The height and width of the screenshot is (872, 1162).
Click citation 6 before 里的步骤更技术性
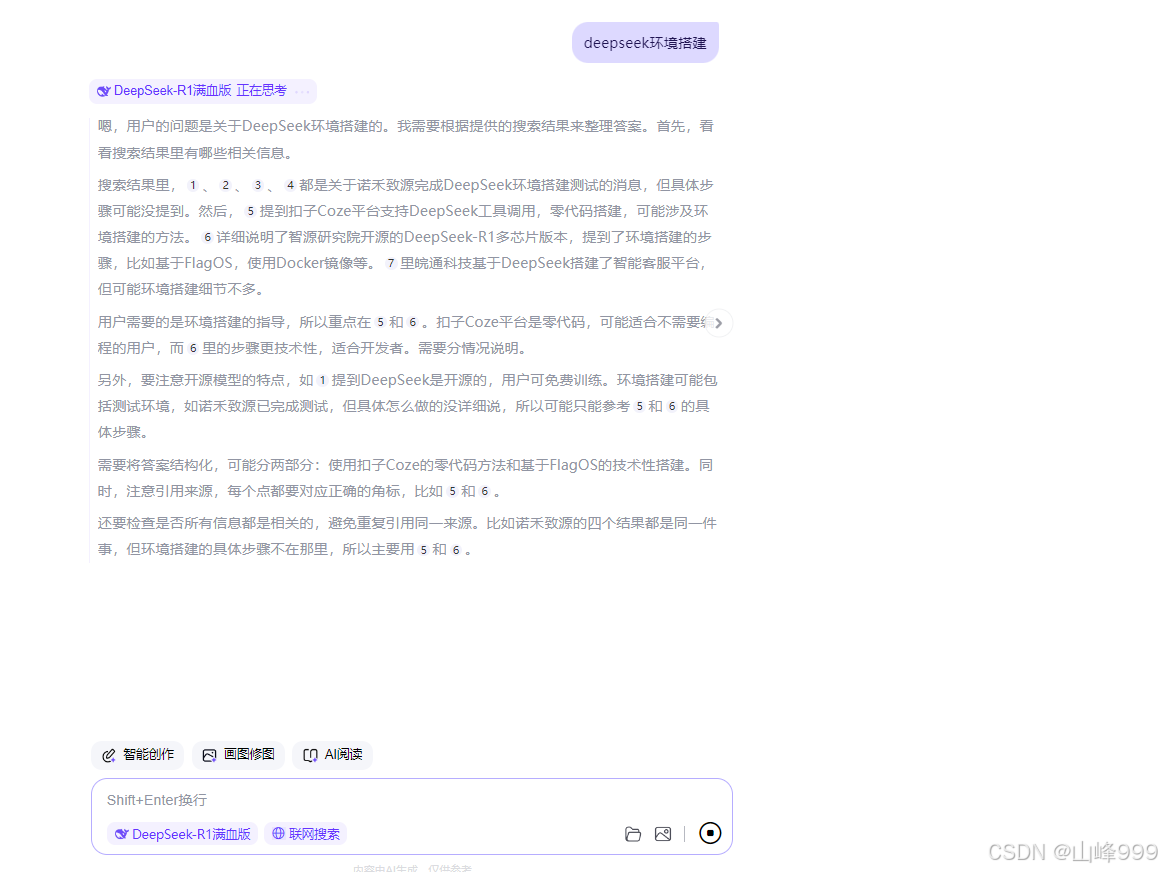pyautogui.click(x=193, y=348)
